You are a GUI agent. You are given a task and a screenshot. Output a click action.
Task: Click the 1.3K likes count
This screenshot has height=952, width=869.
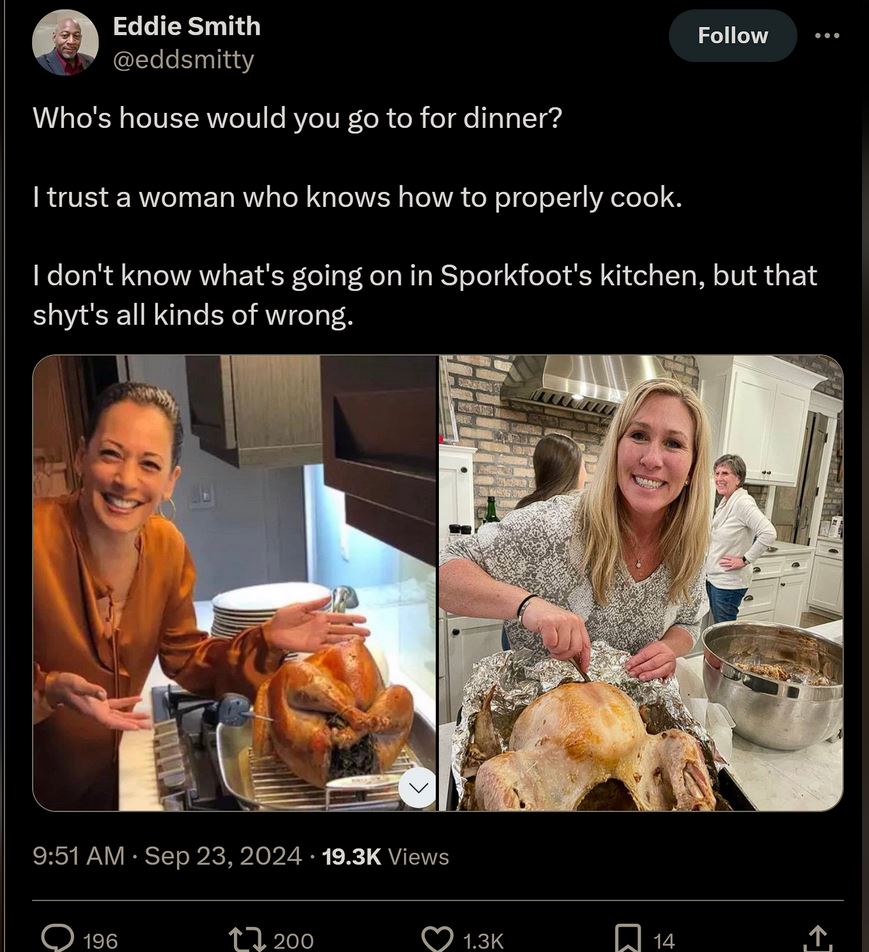(x=483, y=940)
